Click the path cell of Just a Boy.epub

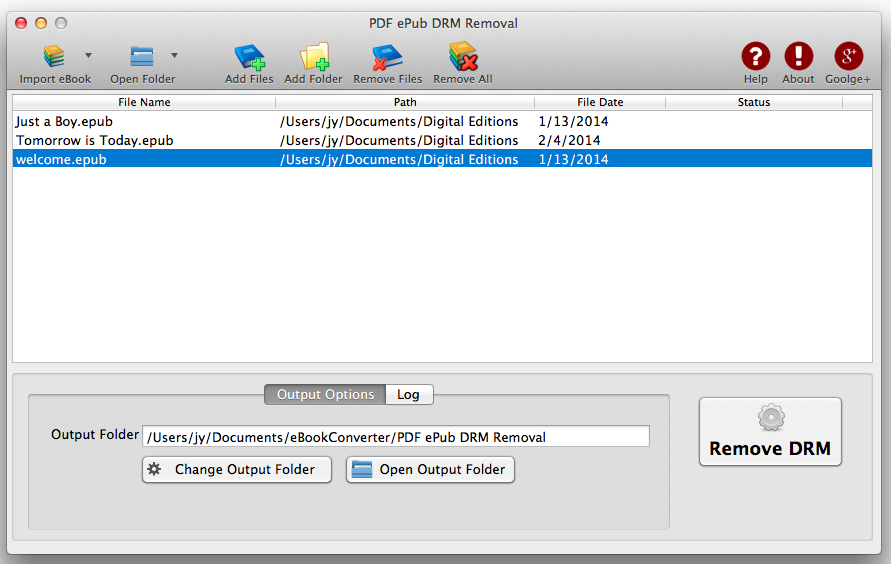coord(399,122)
